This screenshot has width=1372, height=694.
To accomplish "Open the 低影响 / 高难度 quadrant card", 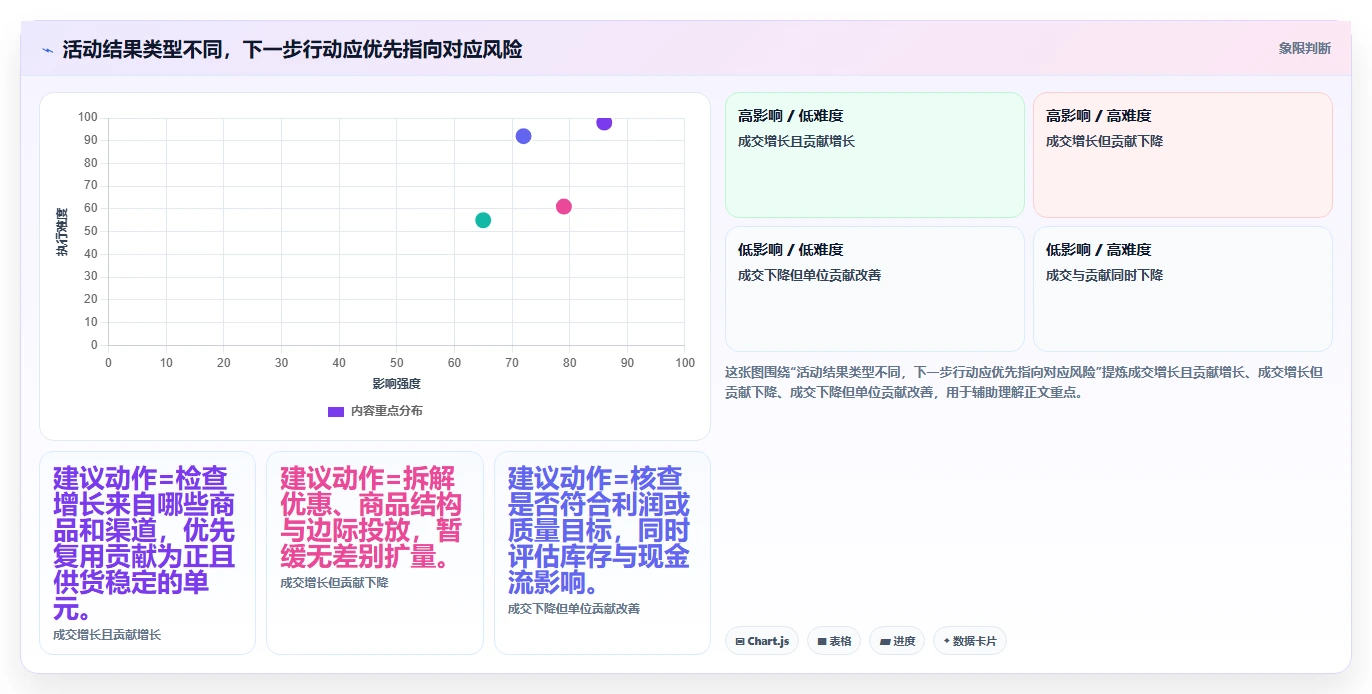I will 1183,289.
